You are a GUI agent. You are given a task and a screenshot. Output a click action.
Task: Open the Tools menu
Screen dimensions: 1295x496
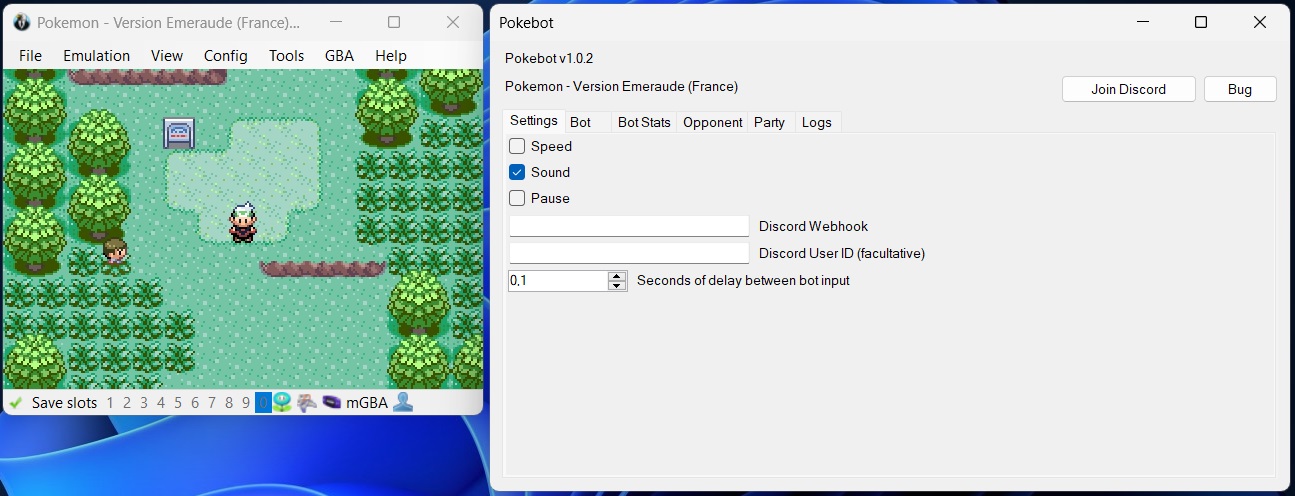286,55
